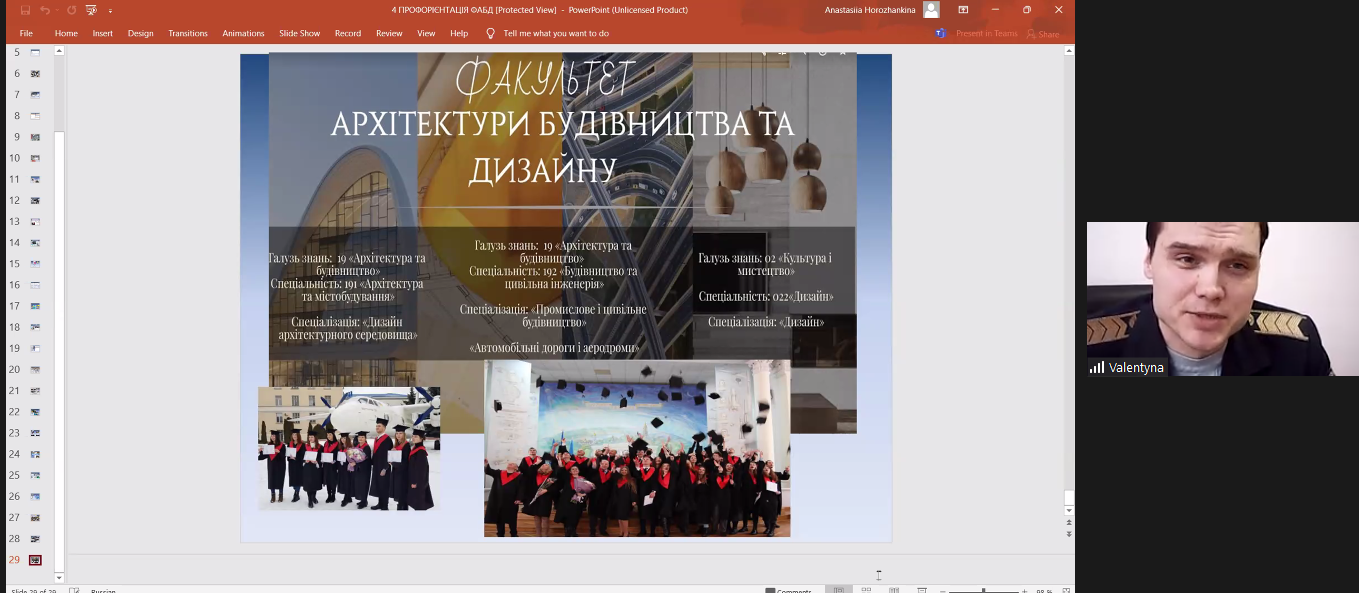Screen dimensions: 1359x593
Task: Click the zoom slider in status bar
Action: [x=984, y=590]
